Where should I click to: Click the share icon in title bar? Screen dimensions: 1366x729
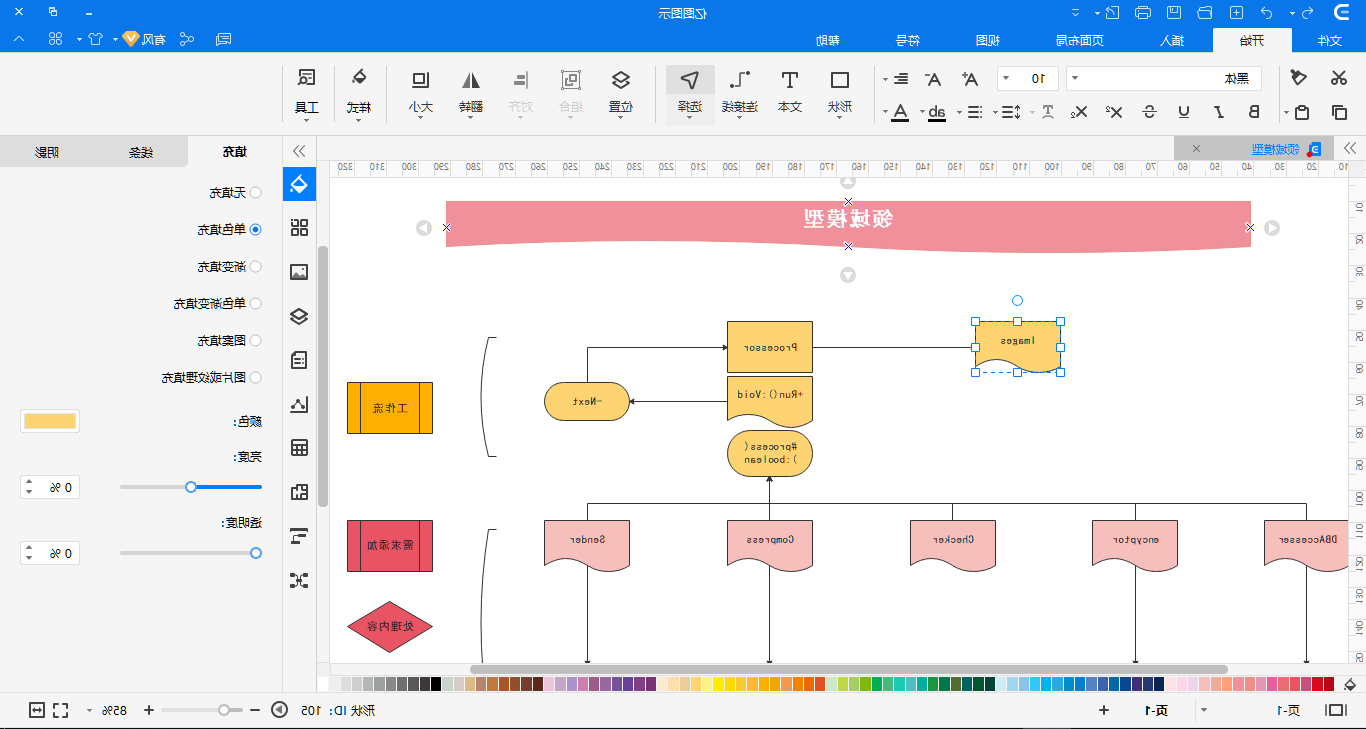point(187,39)
